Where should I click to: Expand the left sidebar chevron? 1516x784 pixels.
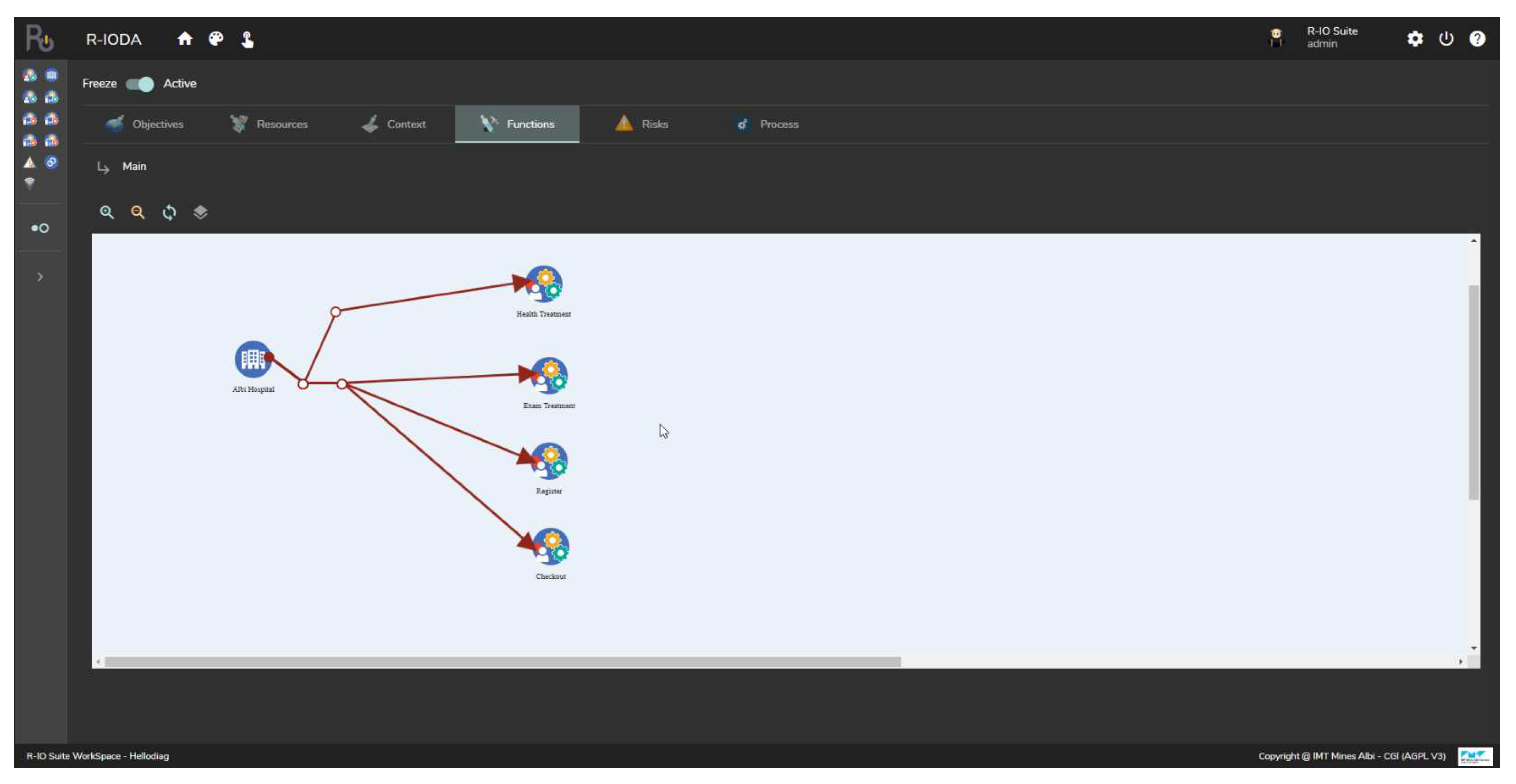tap(40, 277)
